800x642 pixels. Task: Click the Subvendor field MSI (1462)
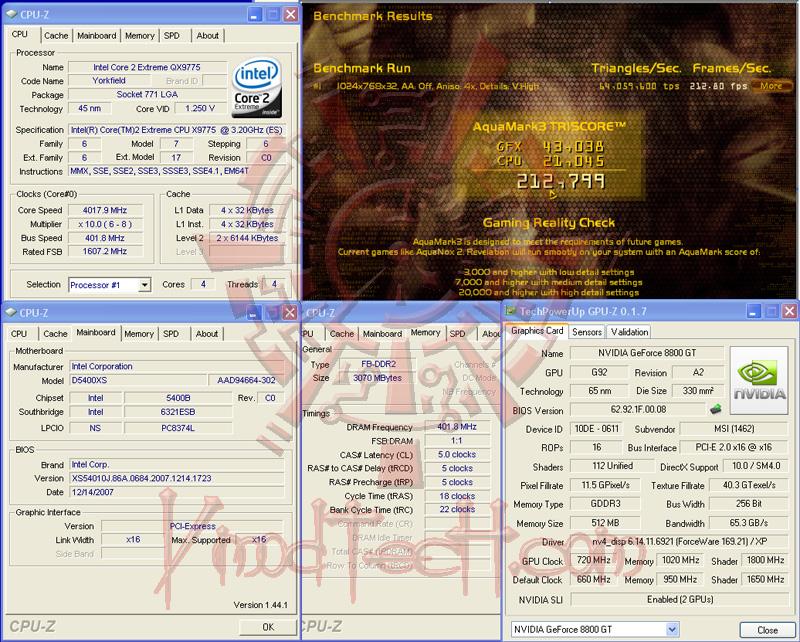(x=734, y=429)
